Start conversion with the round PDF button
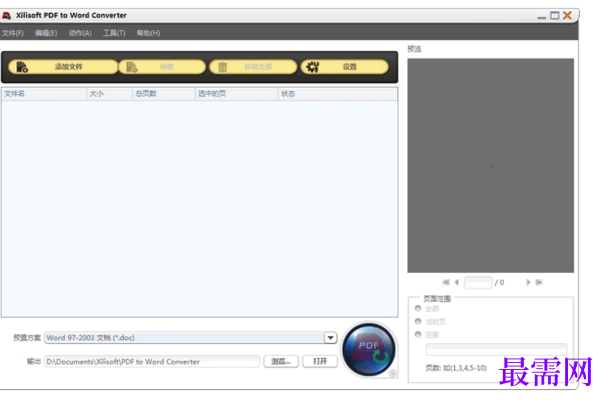 click(369, 350)
